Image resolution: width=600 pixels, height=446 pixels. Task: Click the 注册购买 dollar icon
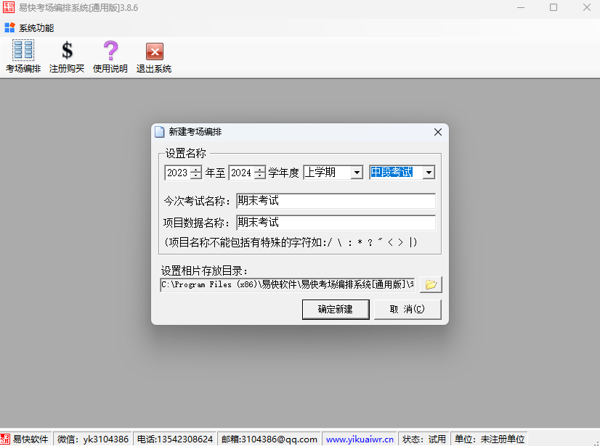[x=67, y=56]
